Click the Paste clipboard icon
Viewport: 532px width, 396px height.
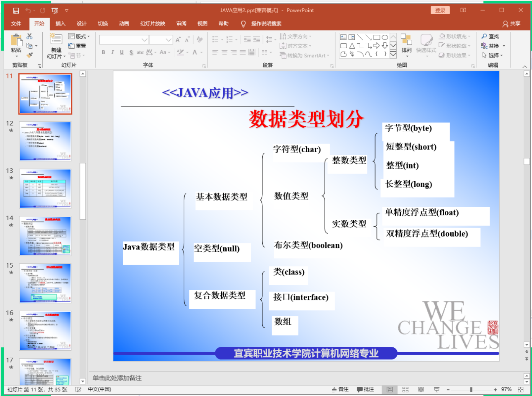(x=16, y=41)
